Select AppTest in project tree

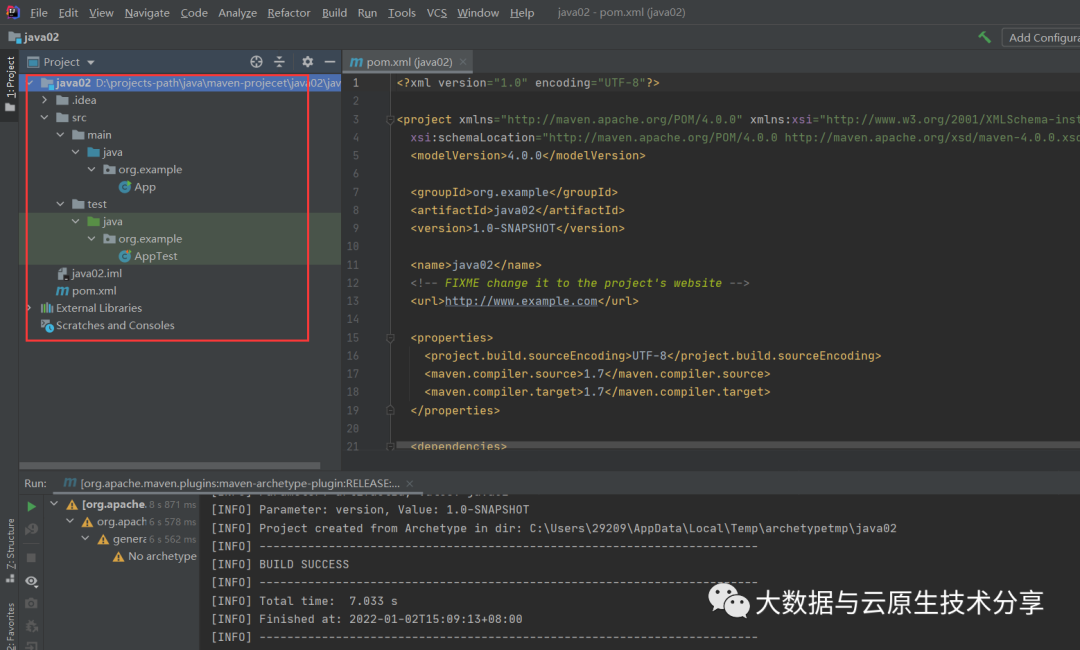156,256
